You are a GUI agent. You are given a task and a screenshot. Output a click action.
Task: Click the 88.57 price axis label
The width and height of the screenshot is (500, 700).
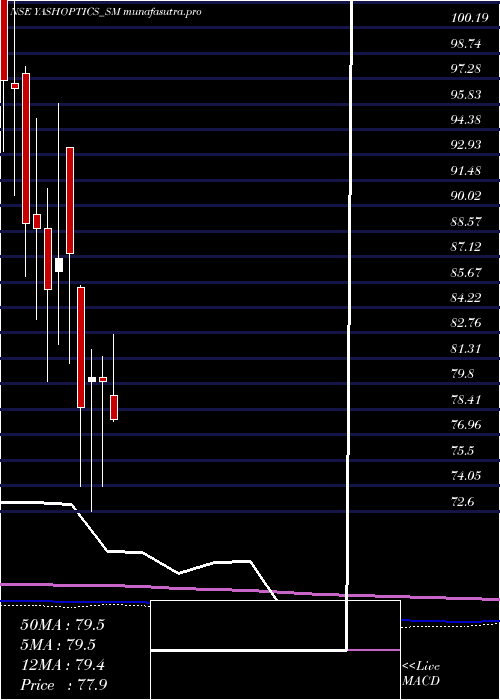click(x=466, y=221)
